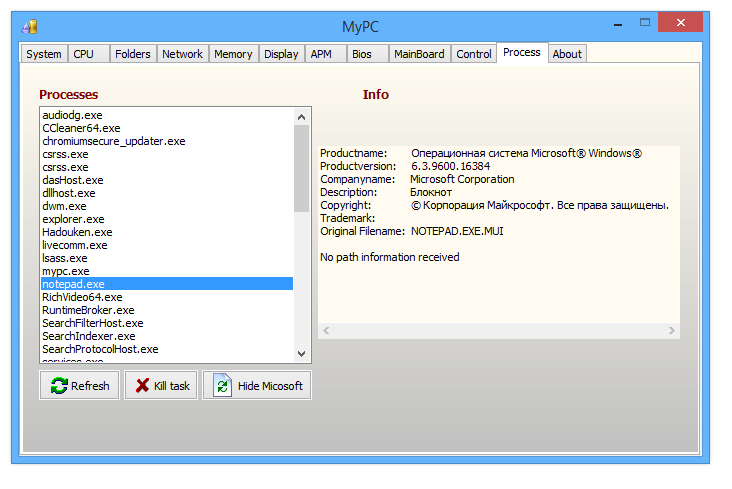Select SearchProtocolHost.exe process
The width and height of the screenshot is (732, 489).
point(167,349)
